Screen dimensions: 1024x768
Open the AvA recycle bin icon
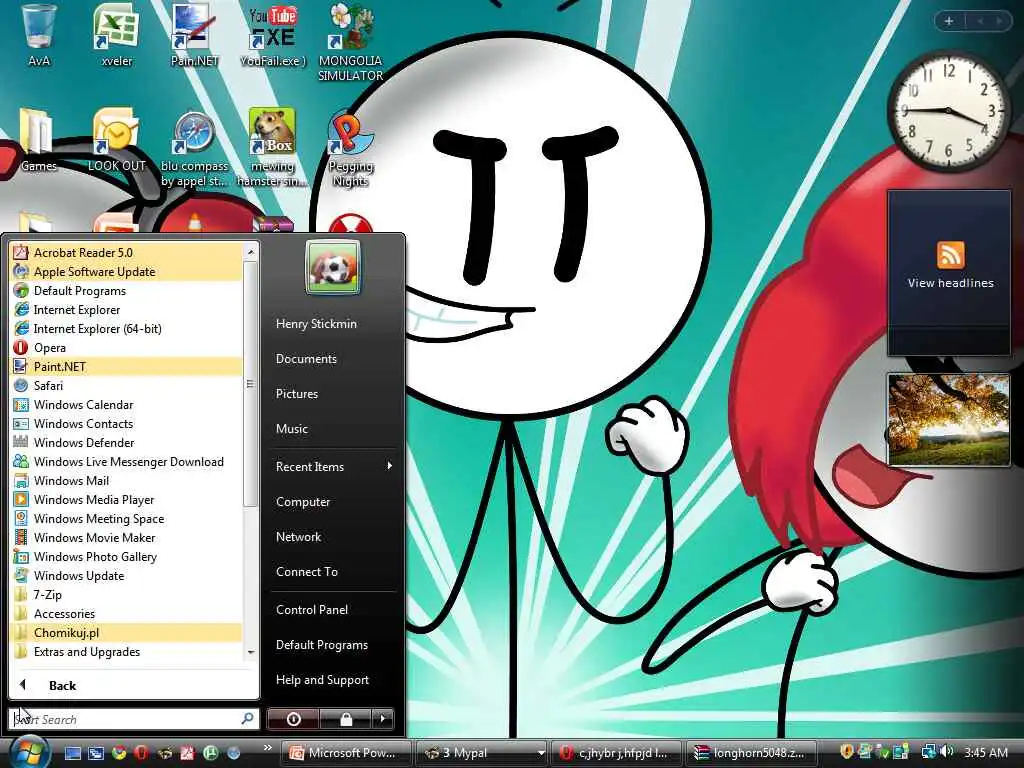click(39, 36)
